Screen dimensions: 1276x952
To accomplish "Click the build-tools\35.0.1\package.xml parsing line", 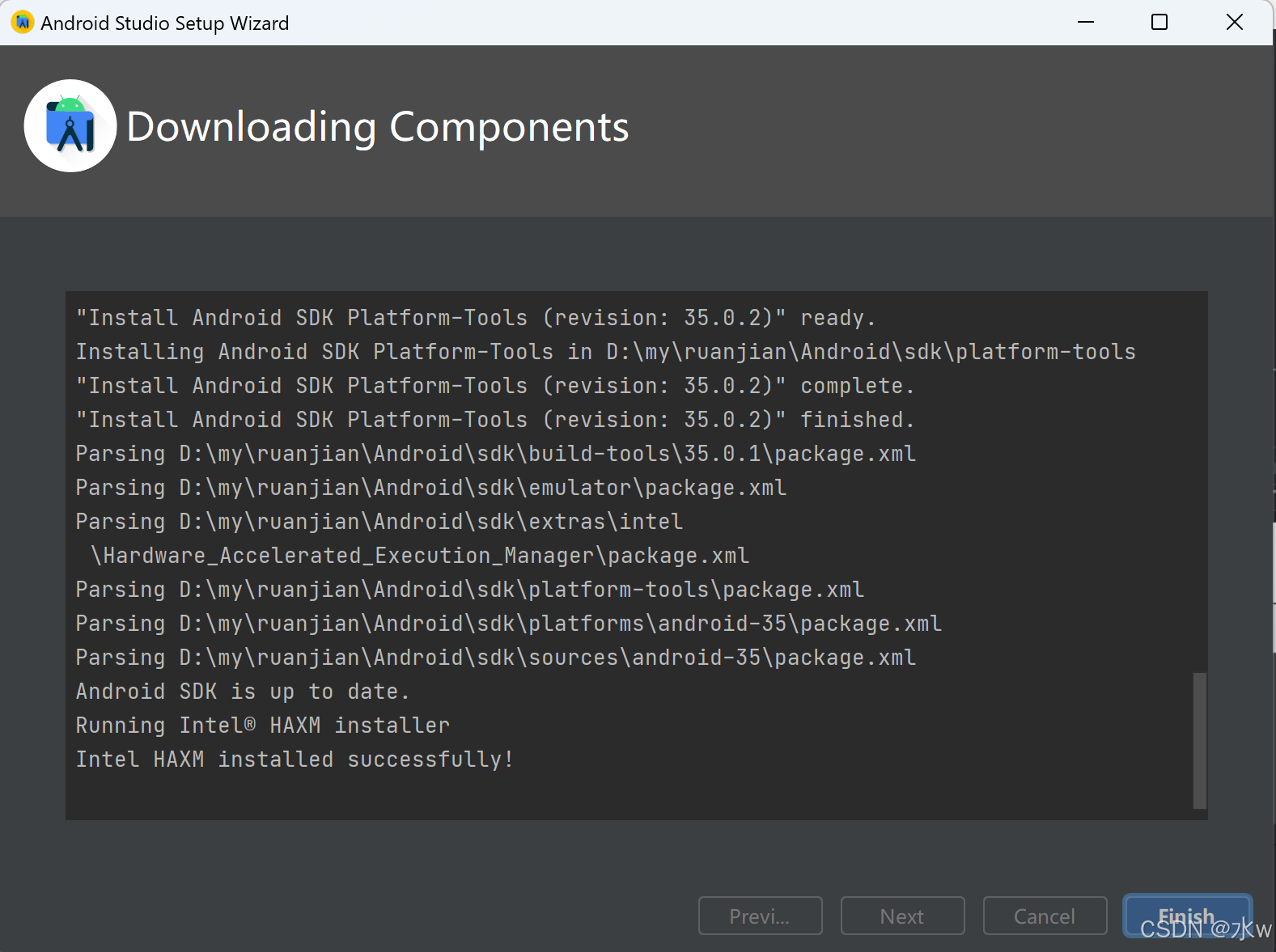I will tap(495, 453).
